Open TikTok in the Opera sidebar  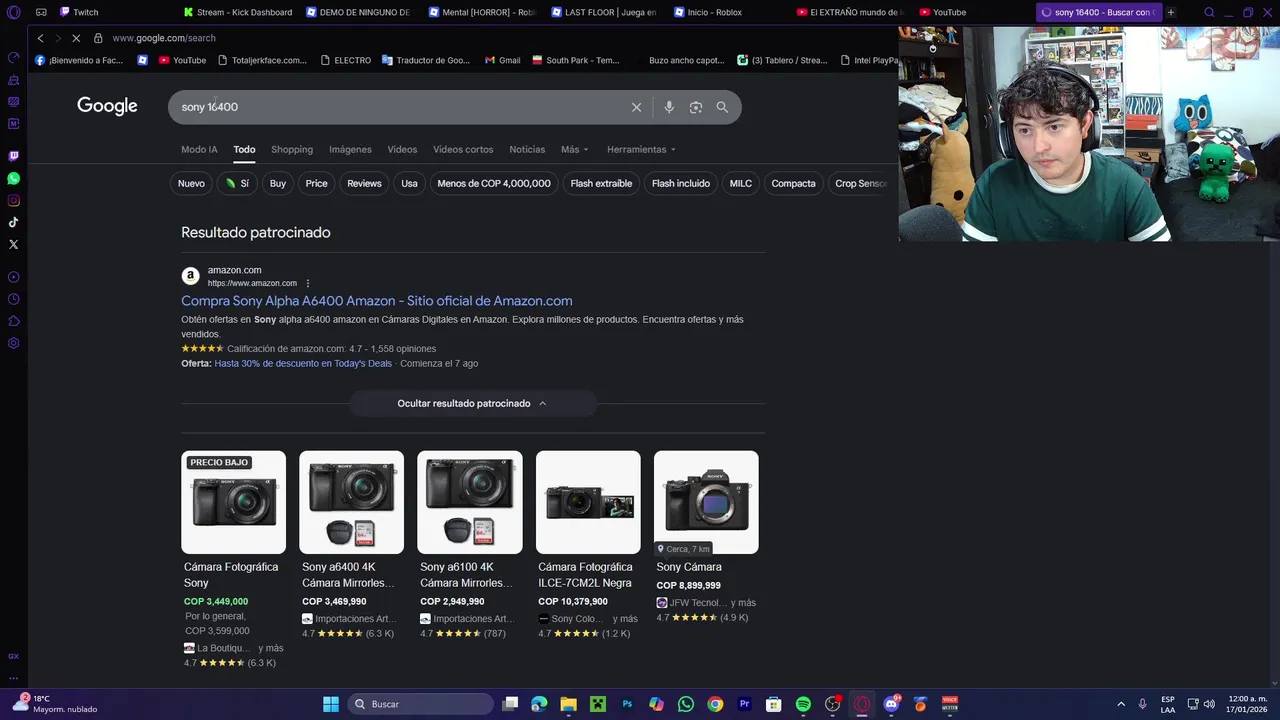point(13,222)
